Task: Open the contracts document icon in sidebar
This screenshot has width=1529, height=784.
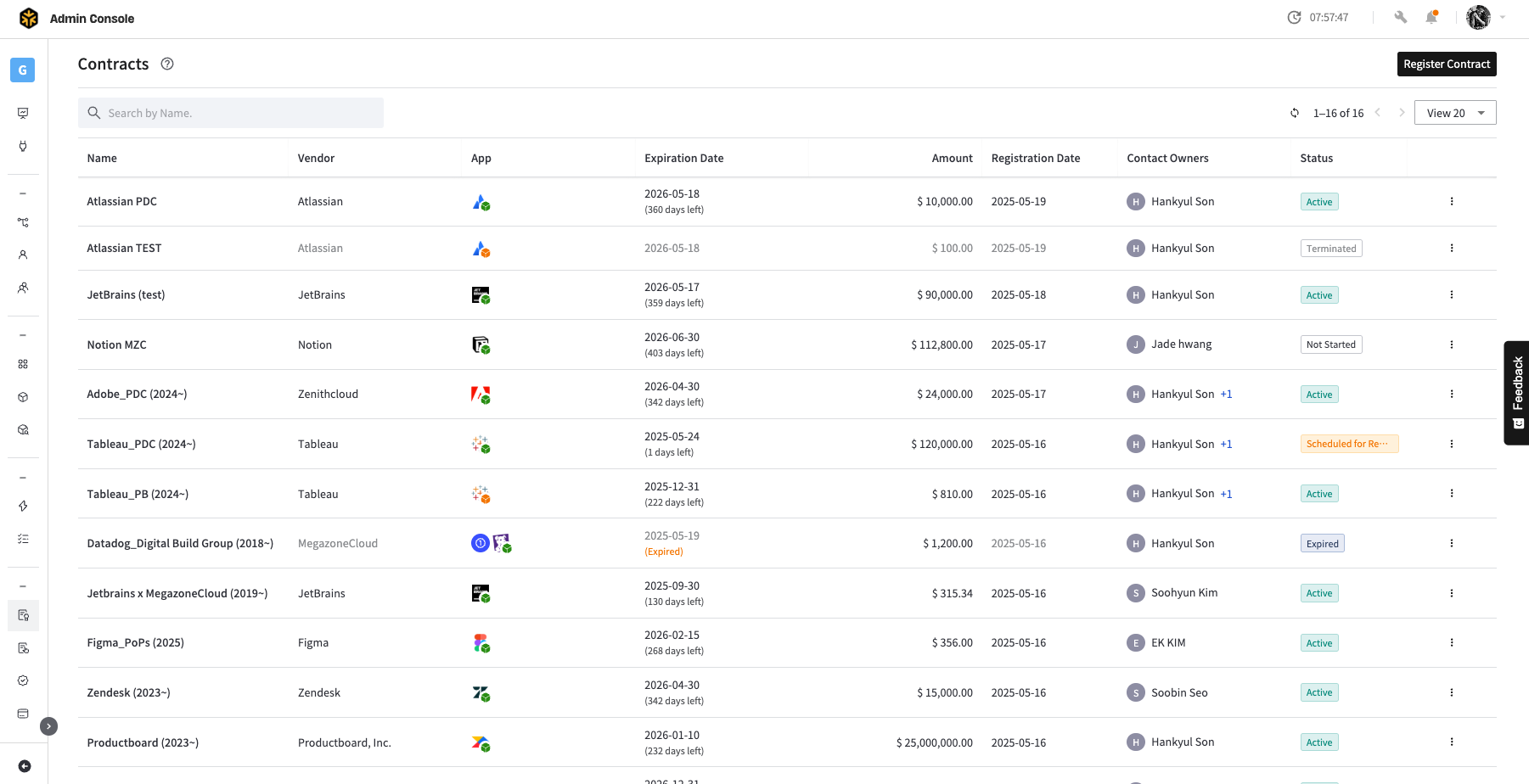Action: [23, 615]
